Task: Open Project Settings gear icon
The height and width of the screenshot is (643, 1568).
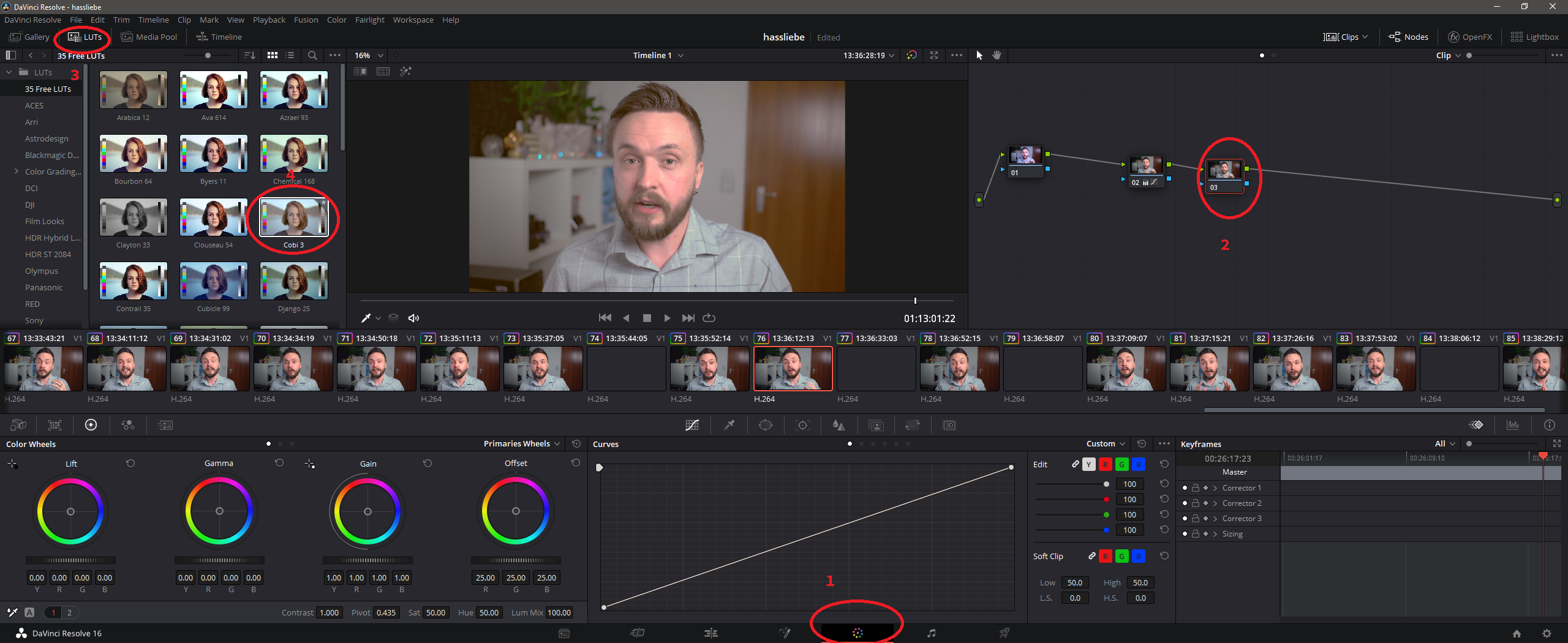Action: tap(1547, 633)
